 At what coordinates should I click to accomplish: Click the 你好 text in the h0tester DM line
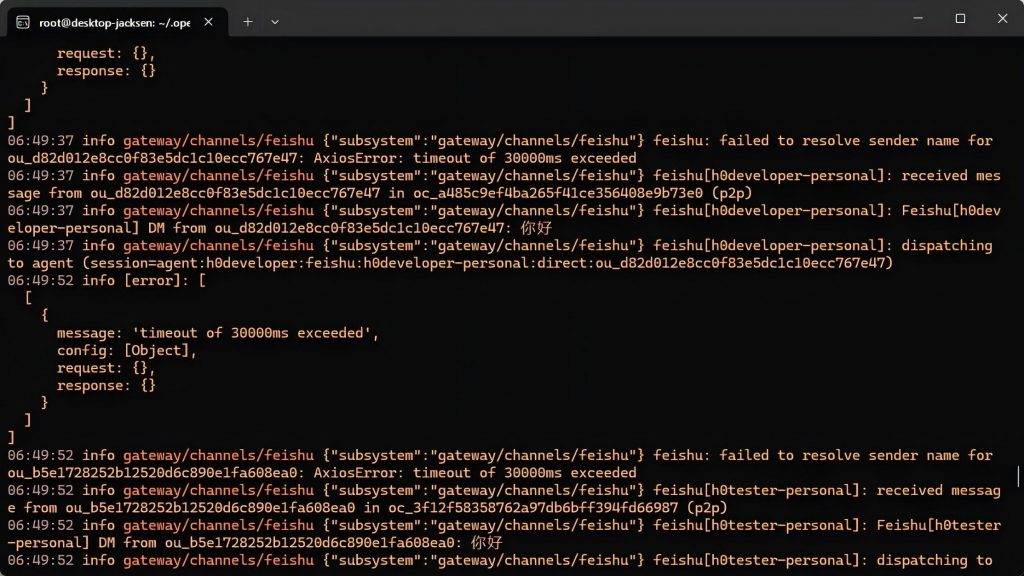[486, 543]
